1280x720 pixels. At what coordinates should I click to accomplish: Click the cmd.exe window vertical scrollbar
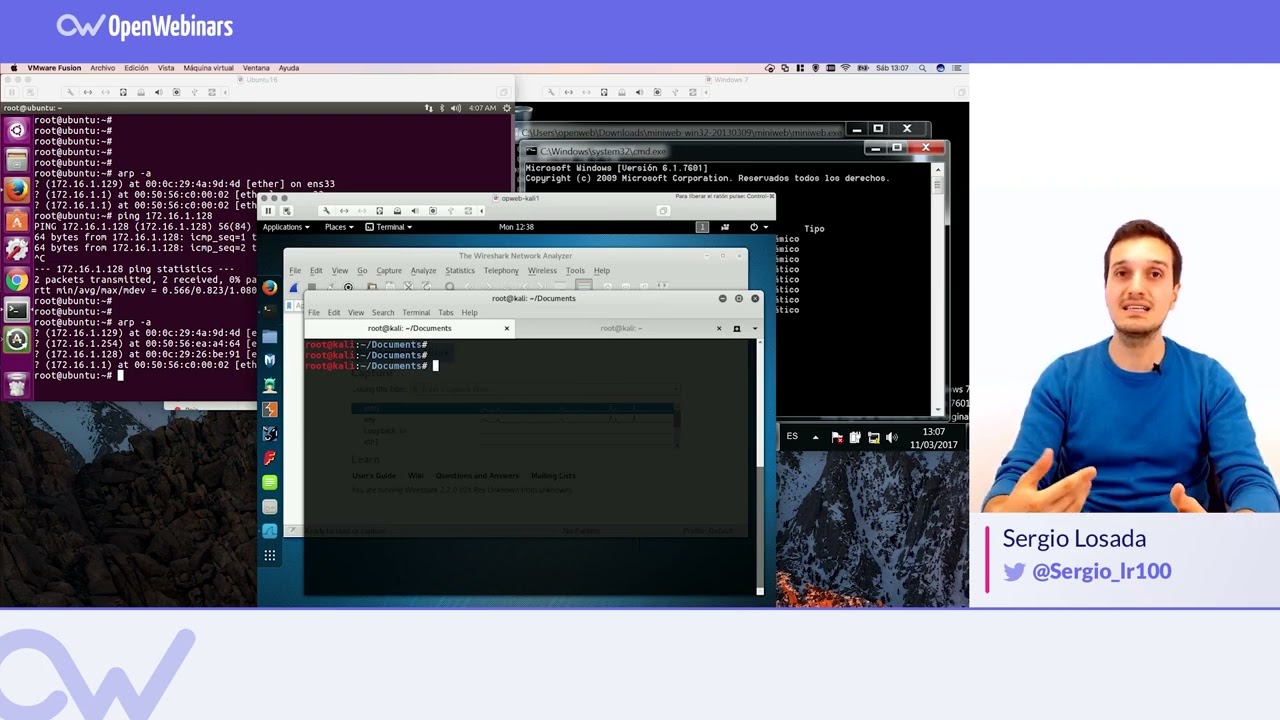pyautogui.click(x=938, y=288)
